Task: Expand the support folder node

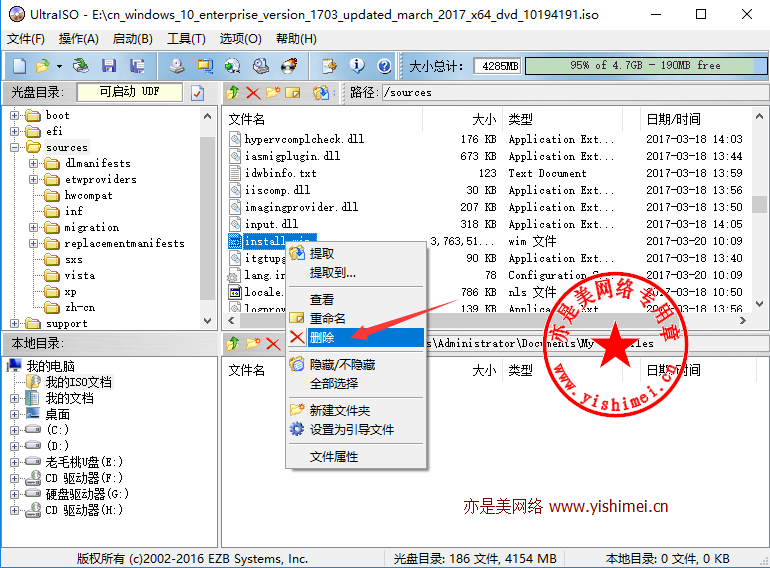Action: [14, 324]
